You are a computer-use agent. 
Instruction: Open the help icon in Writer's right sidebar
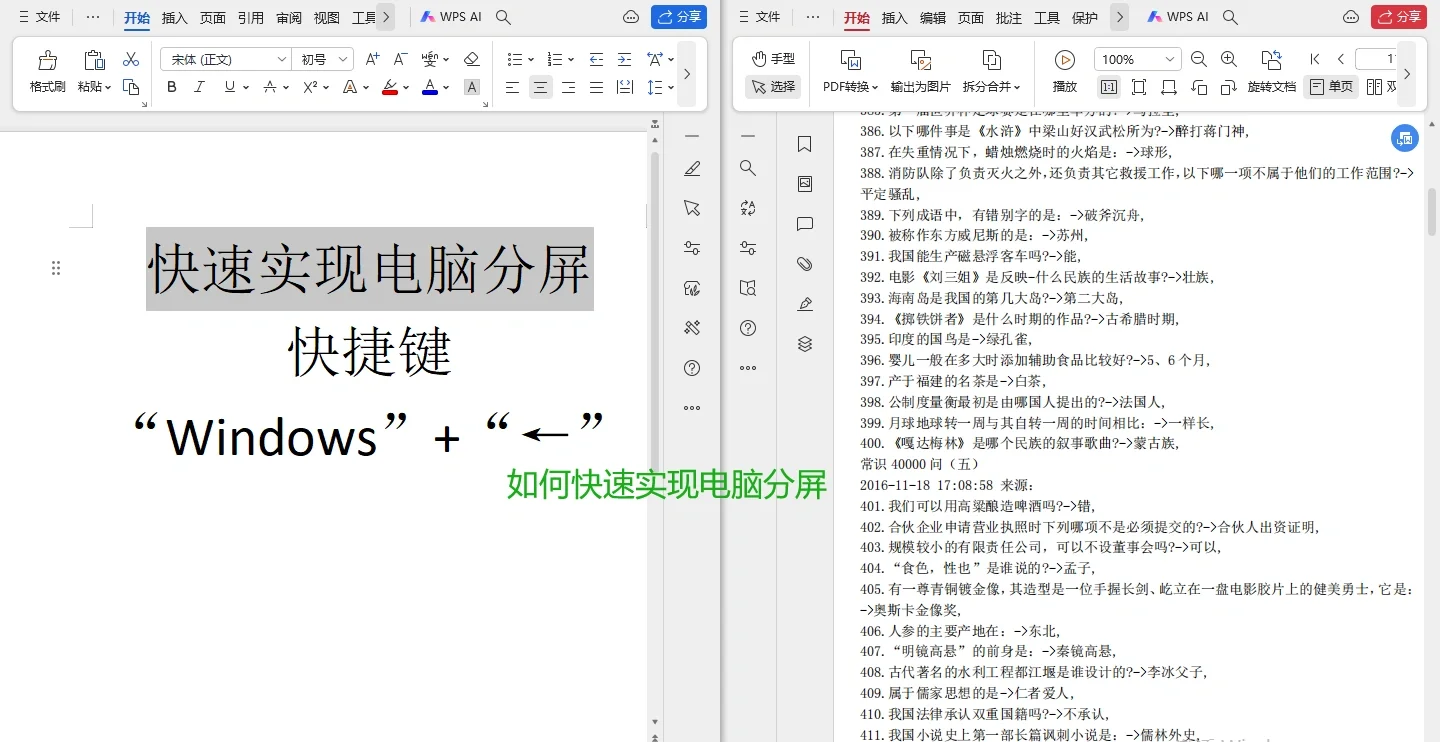pyautogui.click(x=692, y=368)
